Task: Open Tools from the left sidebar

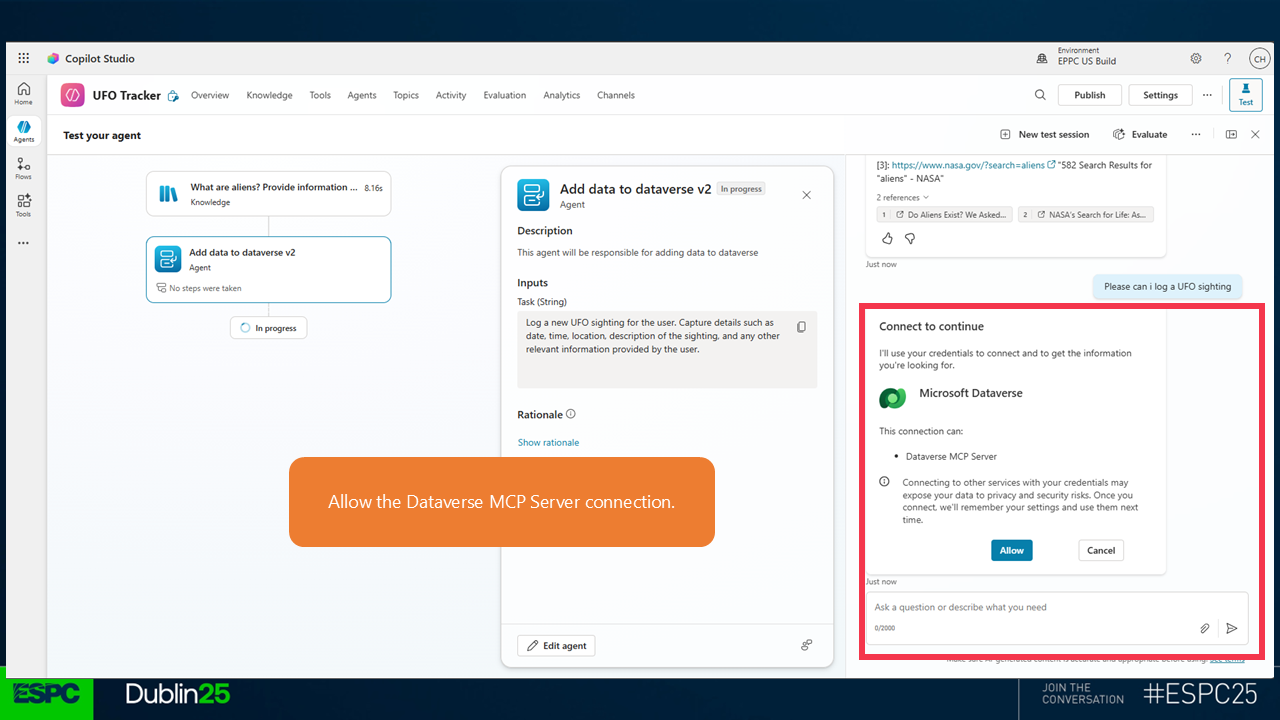Action: click(23, 205)
